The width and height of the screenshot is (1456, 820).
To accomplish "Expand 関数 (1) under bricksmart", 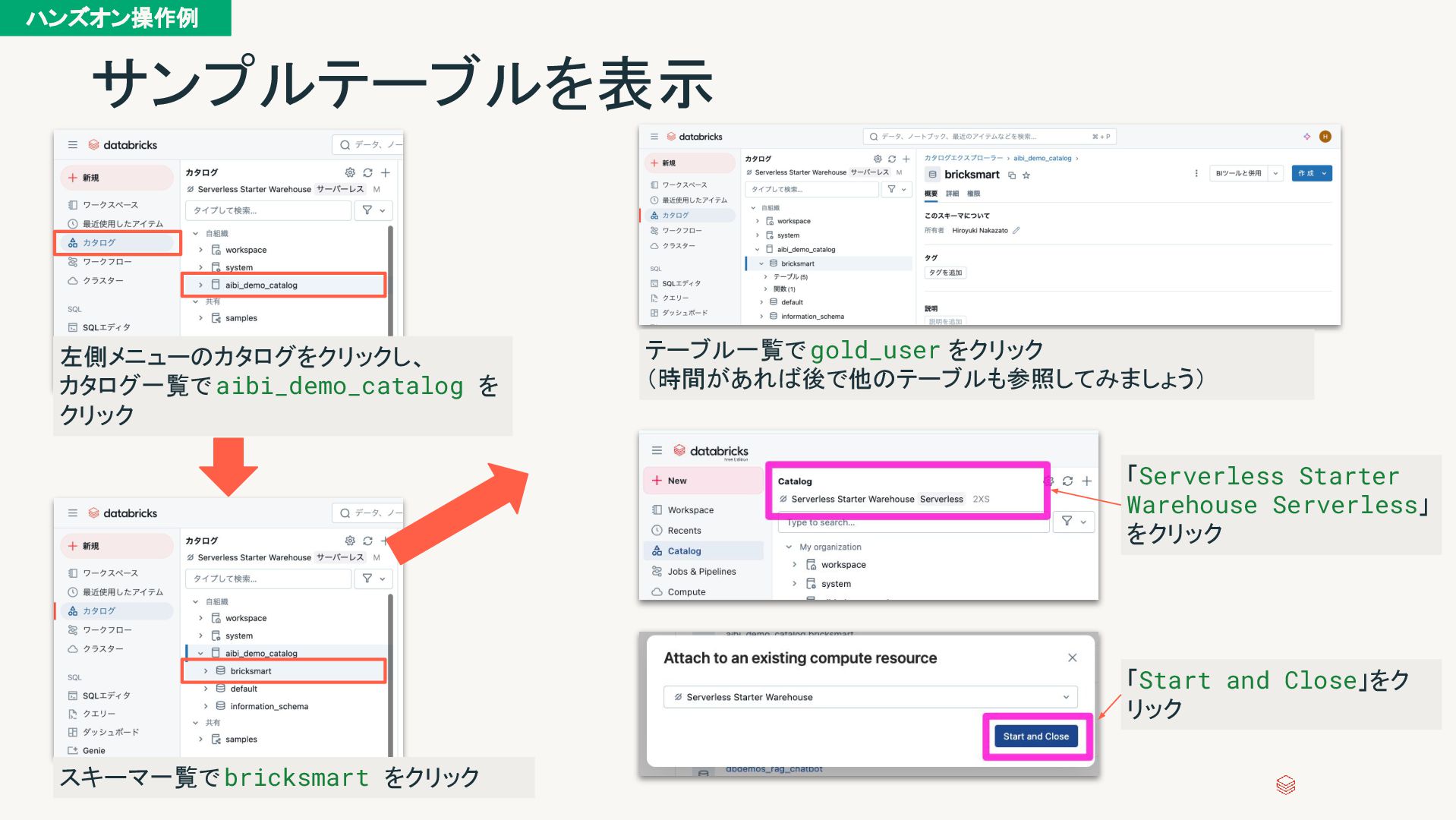I will click(766, 289).
